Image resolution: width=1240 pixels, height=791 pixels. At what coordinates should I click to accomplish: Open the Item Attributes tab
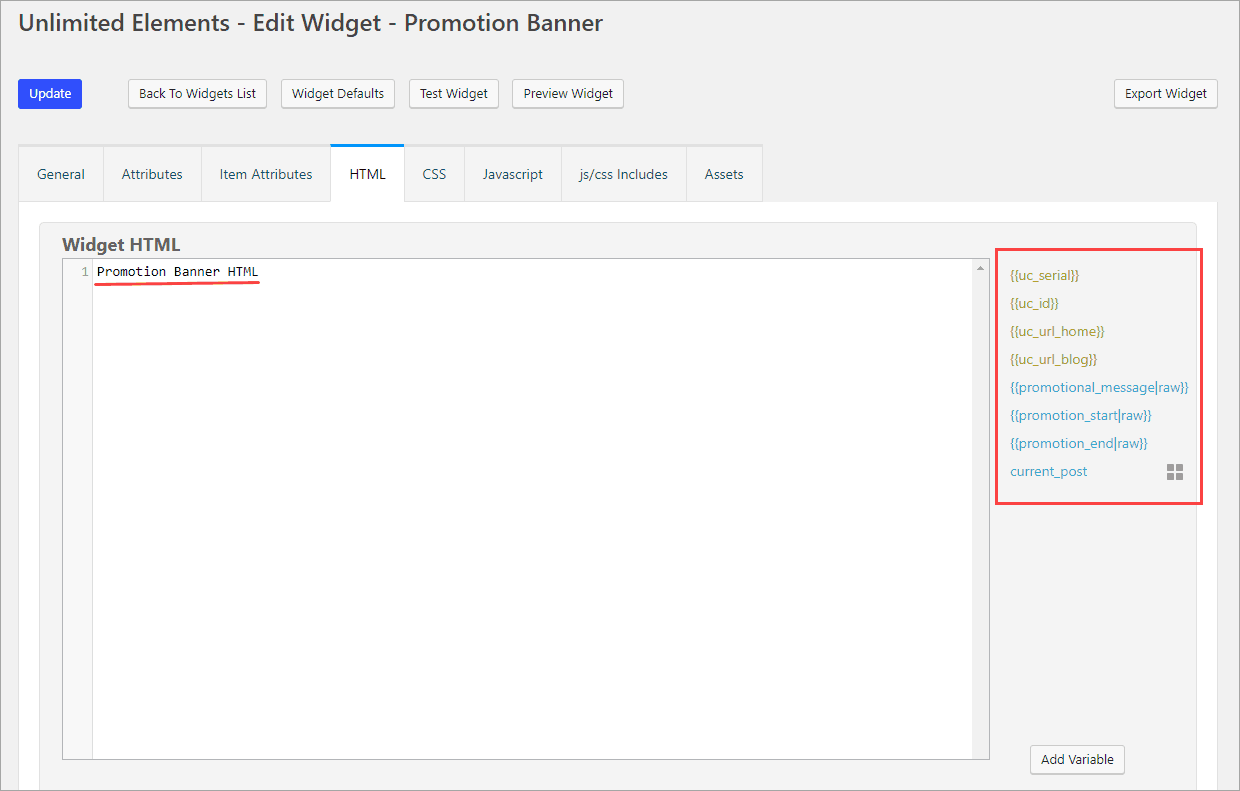tap(266, 174)
